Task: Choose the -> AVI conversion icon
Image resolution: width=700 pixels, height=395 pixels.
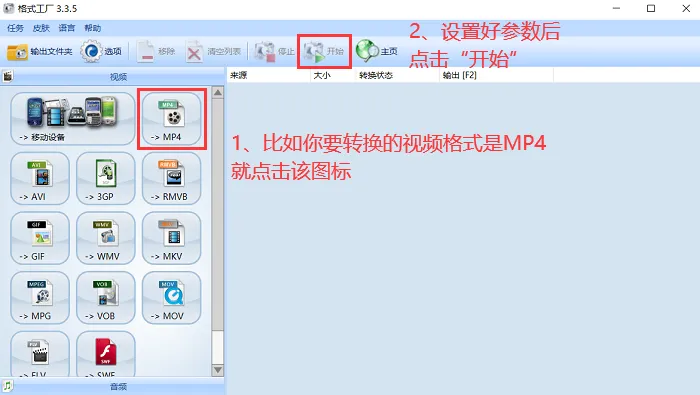Action: click(40, 178)
